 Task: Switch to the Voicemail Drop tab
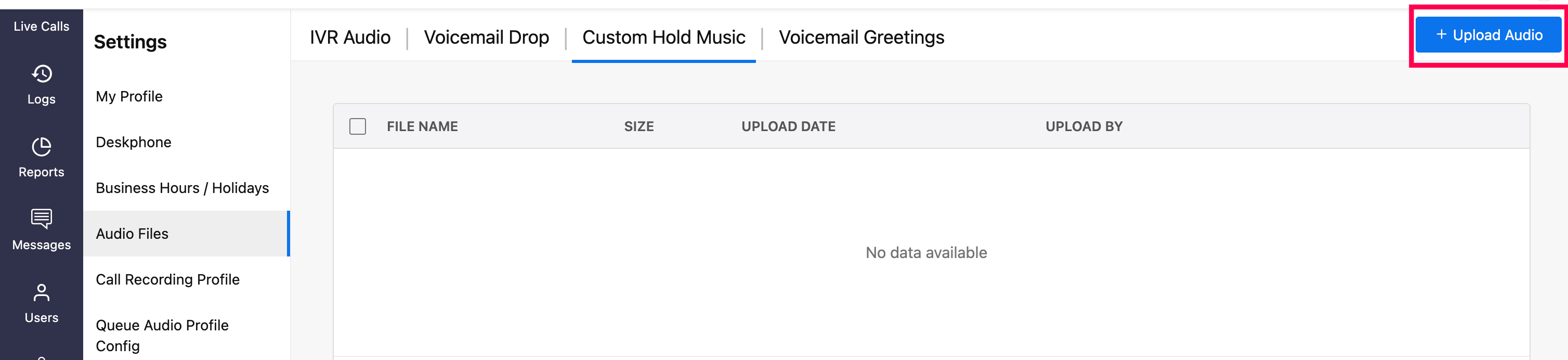pos(486,37)
